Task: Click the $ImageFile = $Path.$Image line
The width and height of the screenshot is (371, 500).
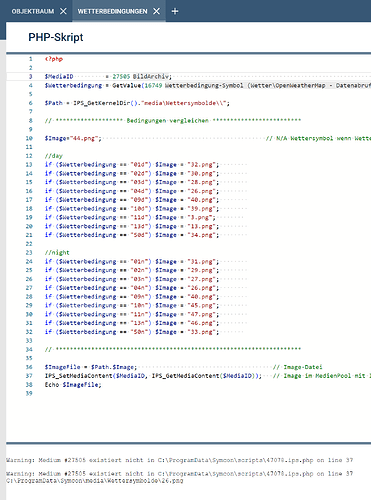Action: tap(91, 367)
